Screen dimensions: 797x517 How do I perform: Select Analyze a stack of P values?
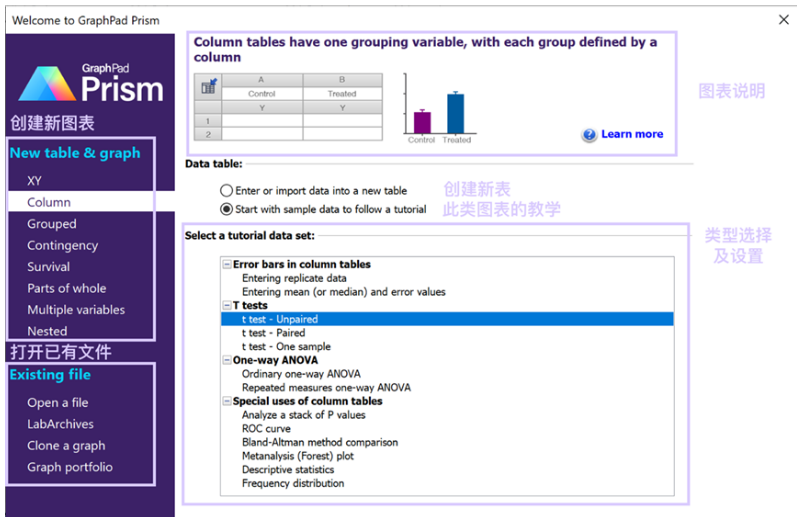click(x=303, y=415)
